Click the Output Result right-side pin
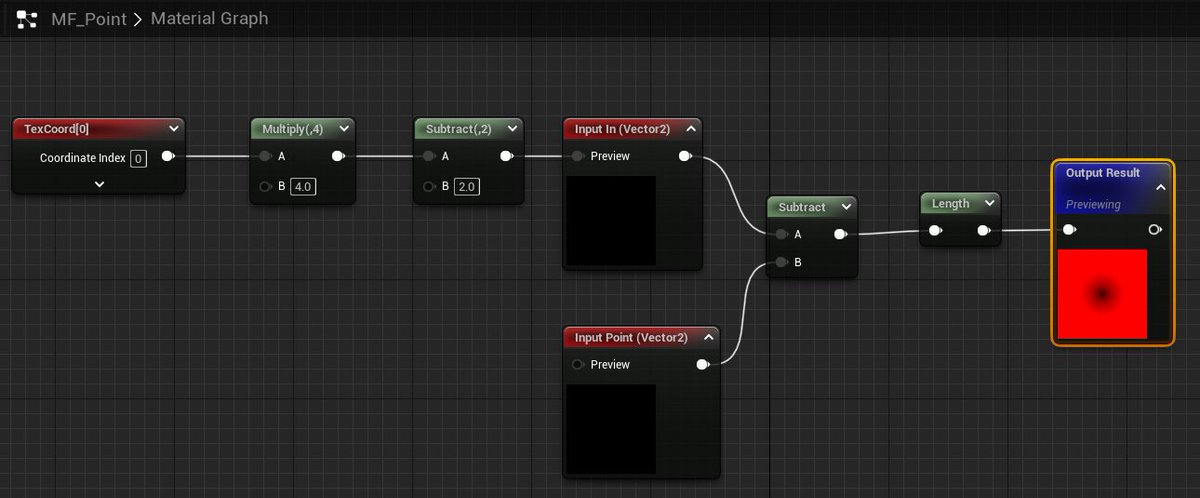The height and width of the screenshot is (498, 1200). 1156,230
